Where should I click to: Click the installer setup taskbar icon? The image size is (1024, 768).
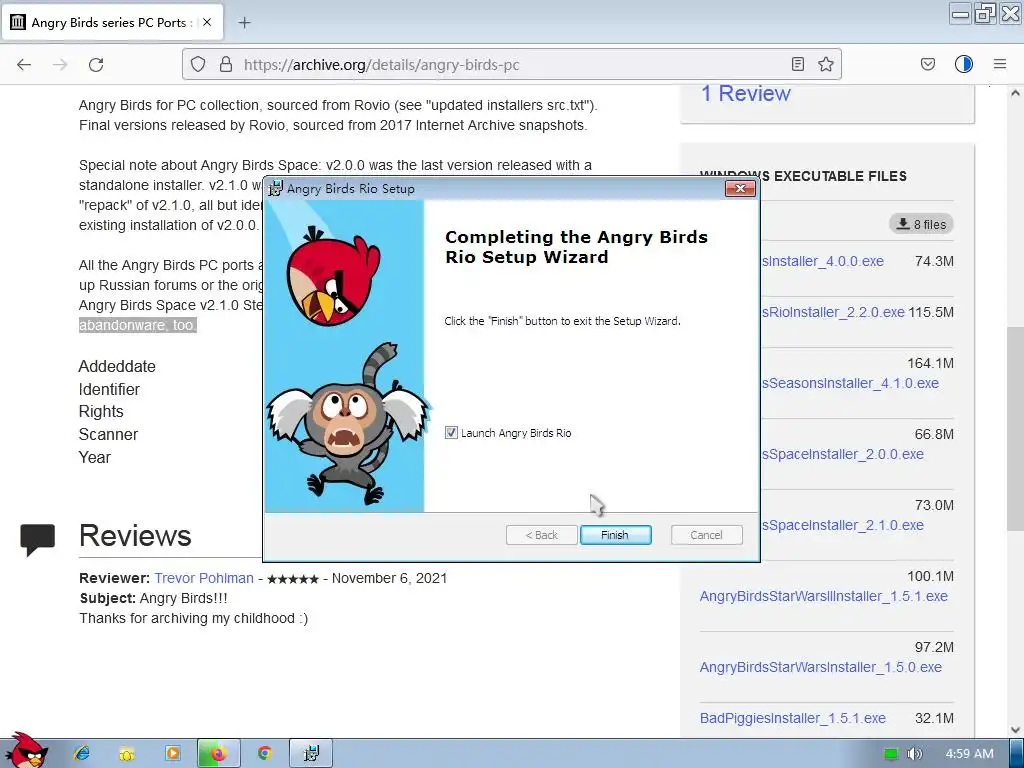[x=311, y=754]
